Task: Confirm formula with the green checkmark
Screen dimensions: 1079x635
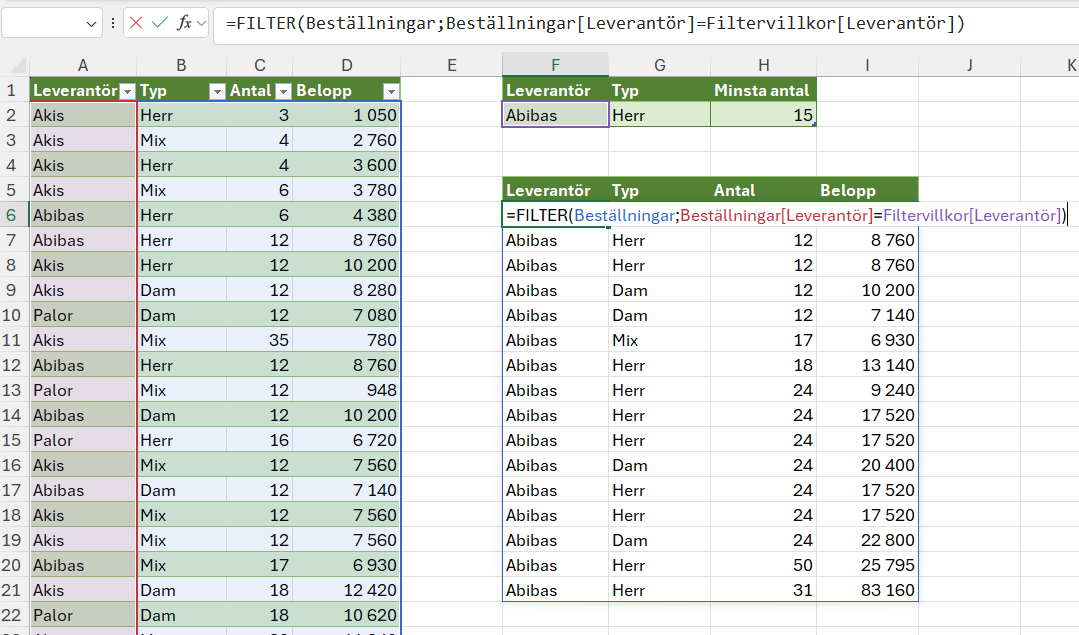Action: [x=160, y=23]
